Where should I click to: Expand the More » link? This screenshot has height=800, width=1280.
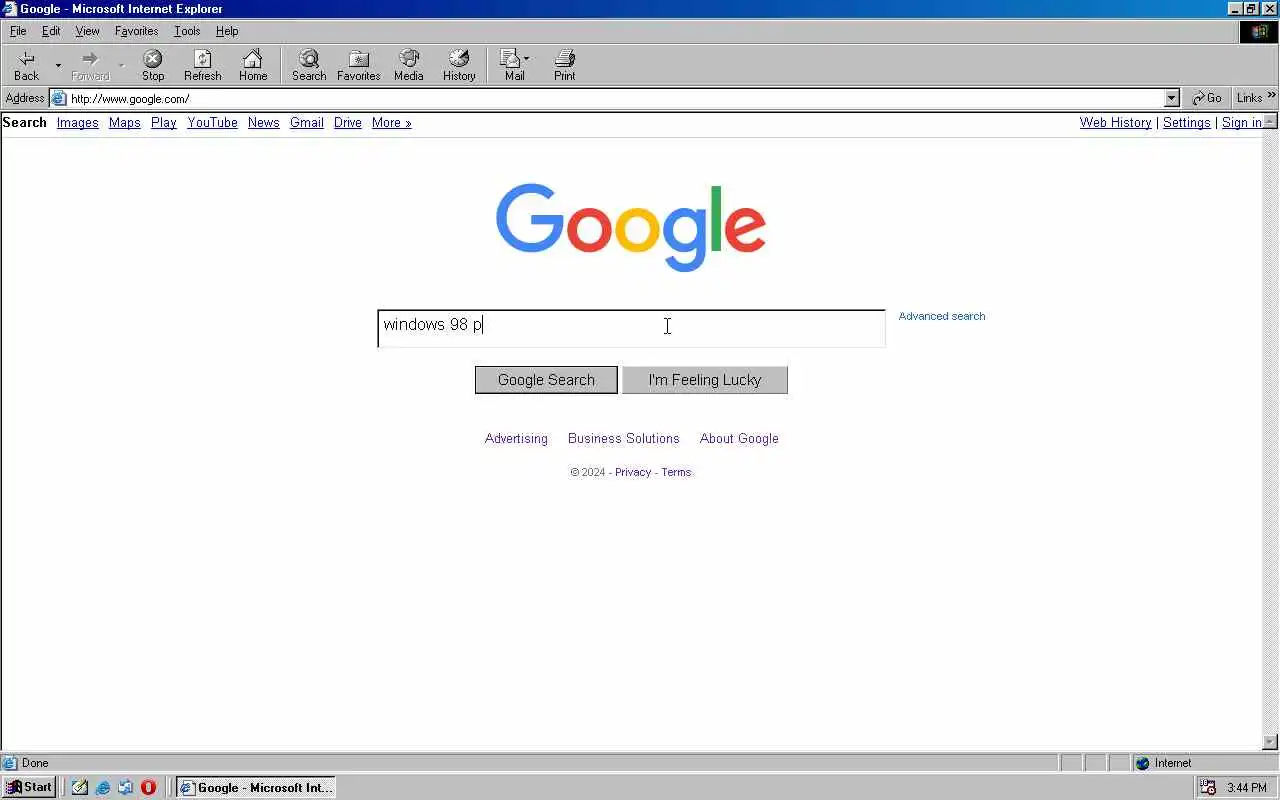click(x=391, y=122)
